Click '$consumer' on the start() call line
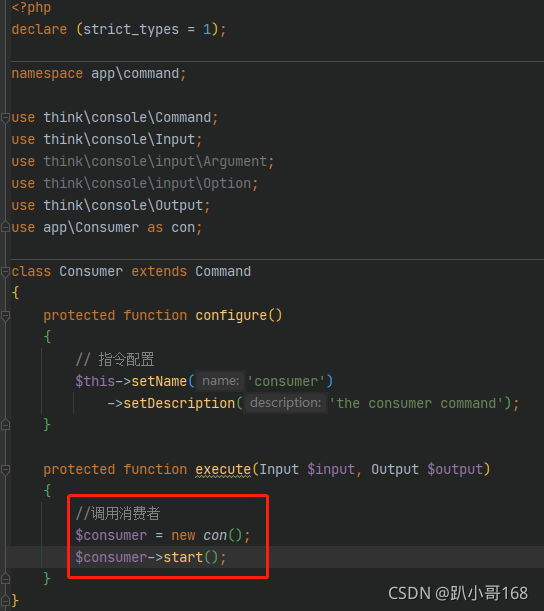Image resolution: width=544 pixels, height=611 pixels. (x=111, y=557)
